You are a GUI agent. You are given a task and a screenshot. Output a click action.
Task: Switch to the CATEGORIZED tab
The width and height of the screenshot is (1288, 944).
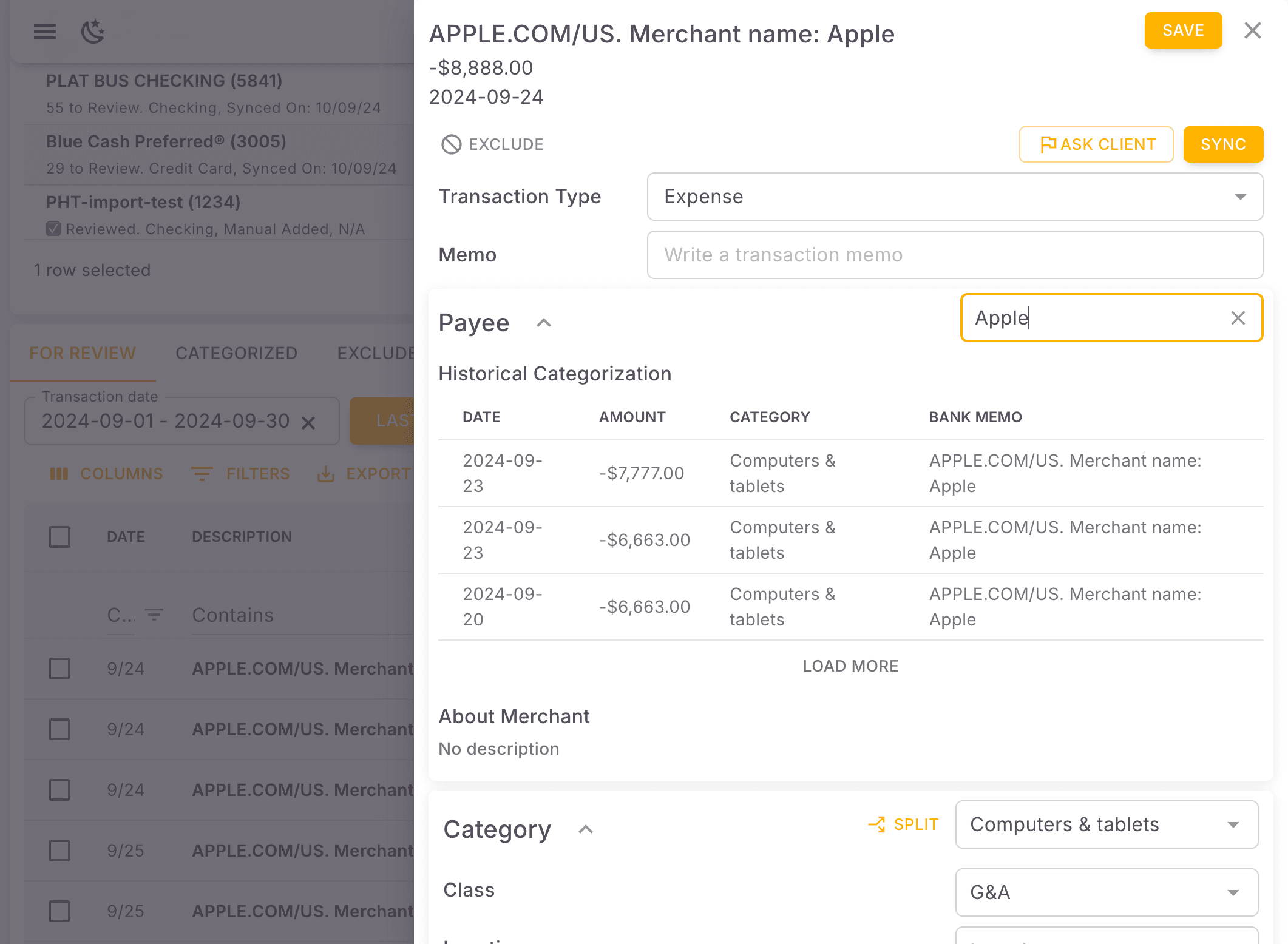[x=236, y=353]
